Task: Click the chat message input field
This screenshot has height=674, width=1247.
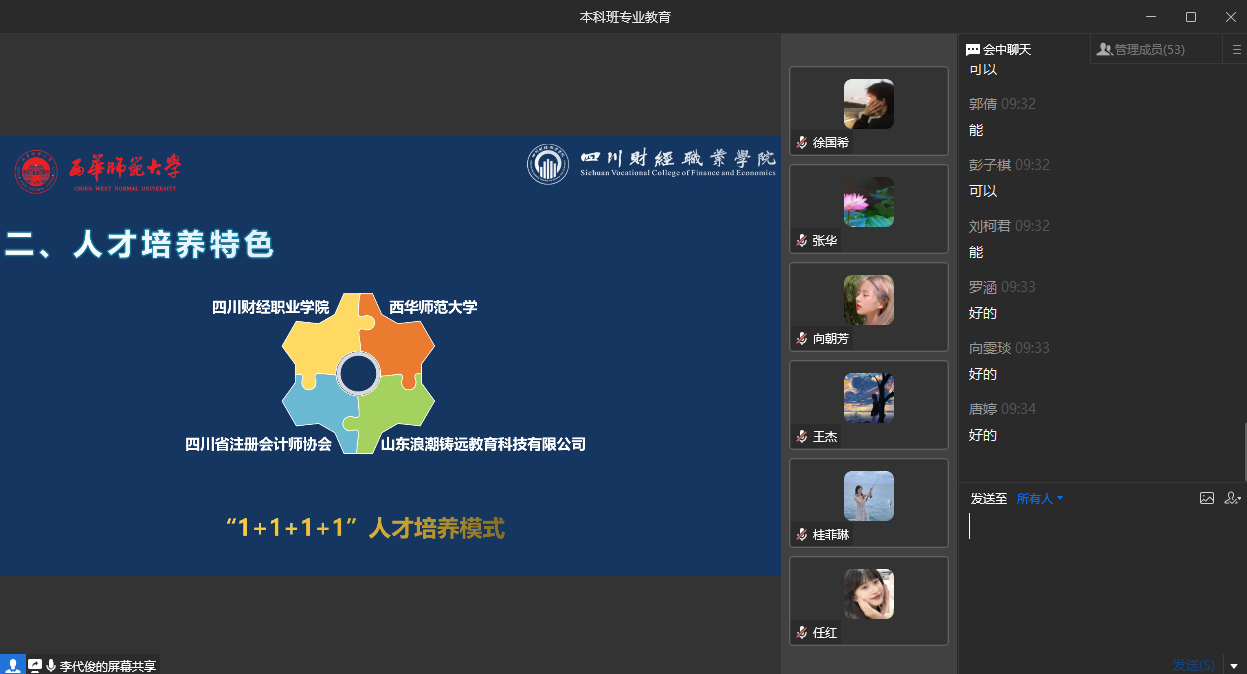Action: [x=1102, y=581]
